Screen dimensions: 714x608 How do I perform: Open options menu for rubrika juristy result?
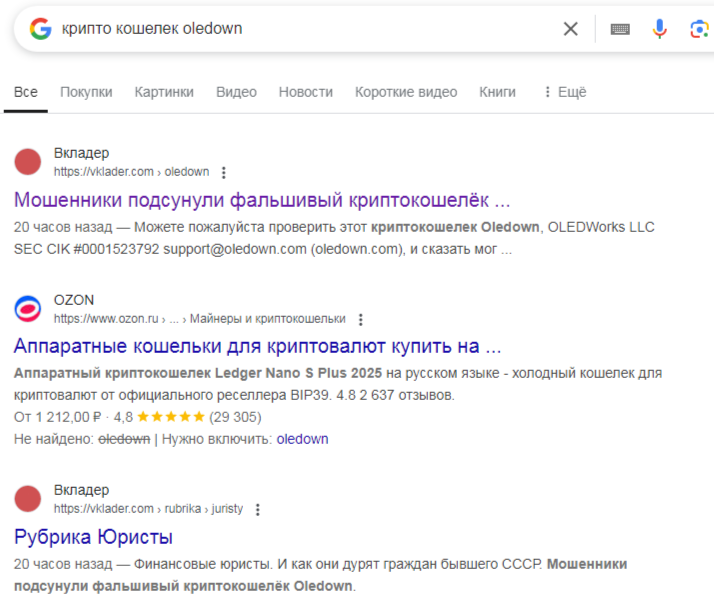(258, 510)
